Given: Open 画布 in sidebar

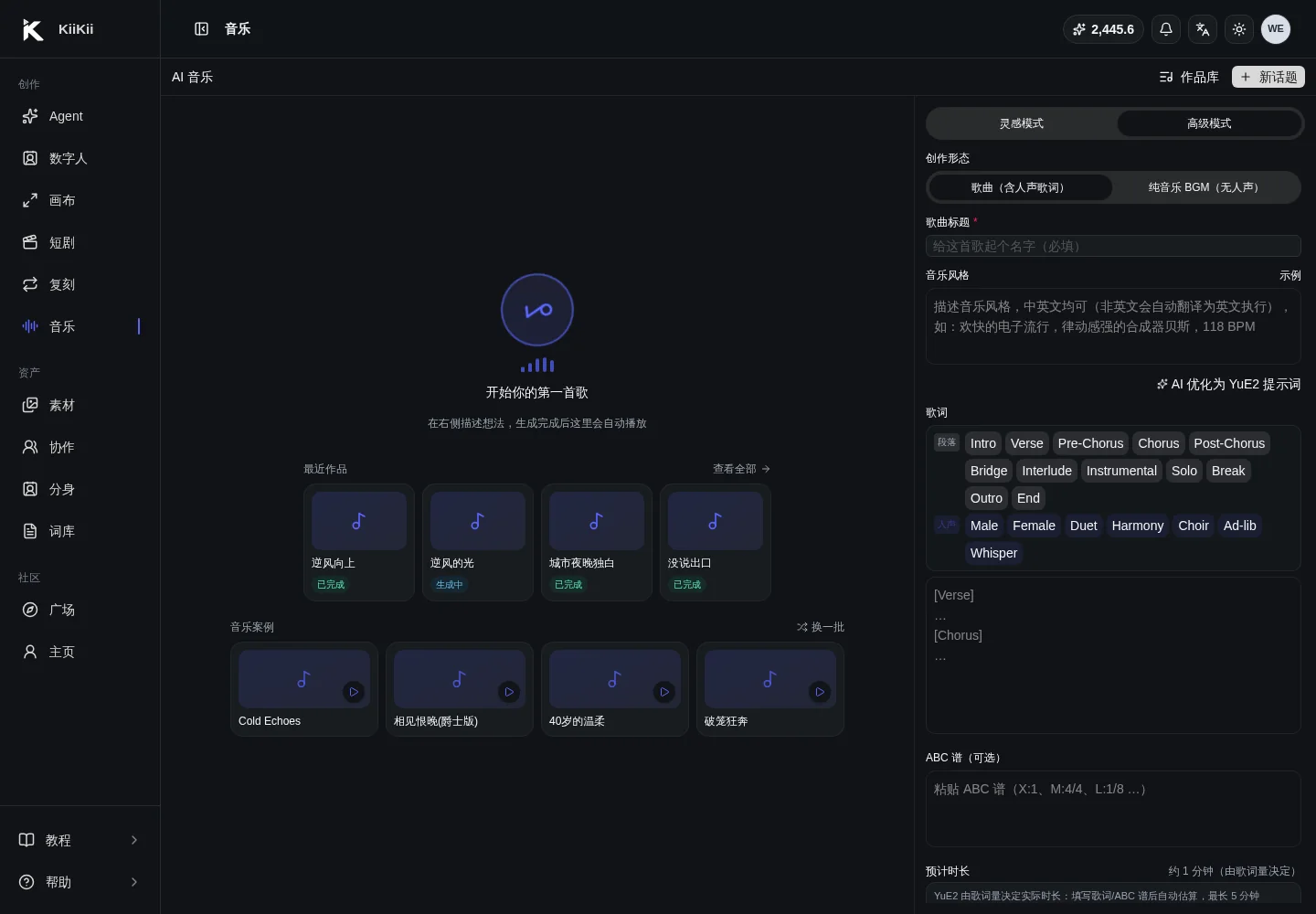Looking at the screenshot, I should point(80,200).
